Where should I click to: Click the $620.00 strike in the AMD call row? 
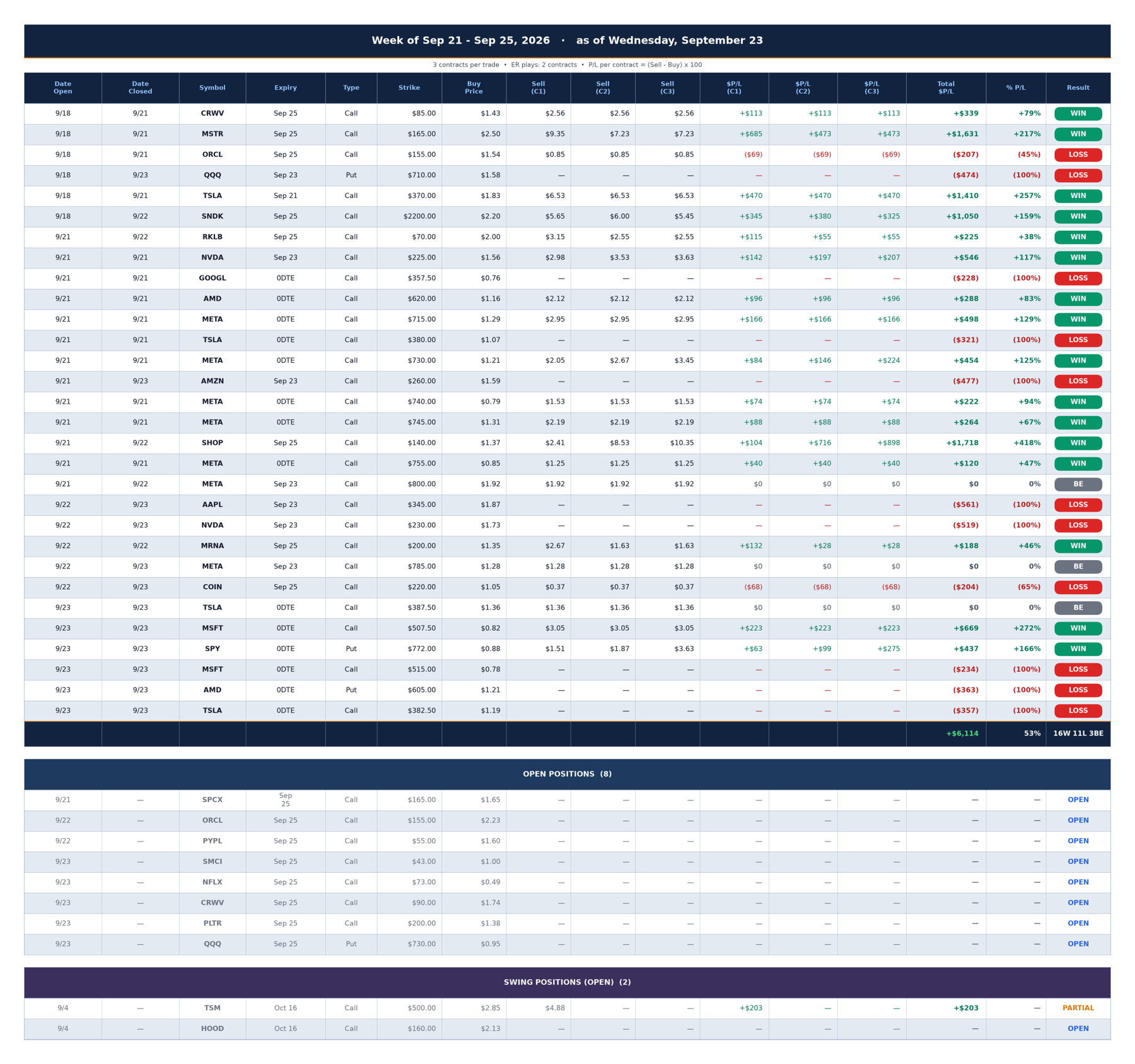pos(422,299)
